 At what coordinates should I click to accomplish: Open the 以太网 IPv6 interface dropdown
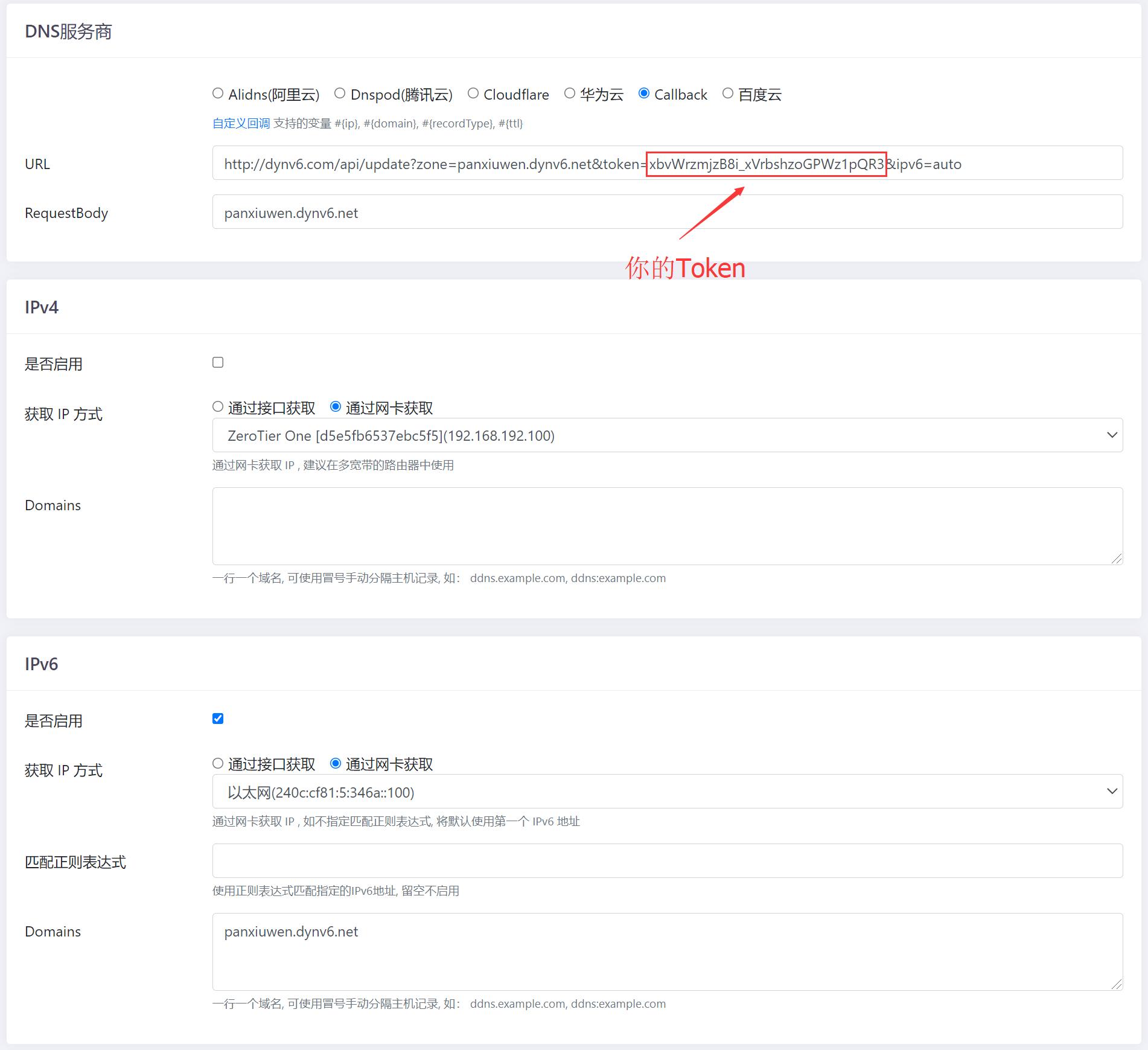tap(667, 792)
